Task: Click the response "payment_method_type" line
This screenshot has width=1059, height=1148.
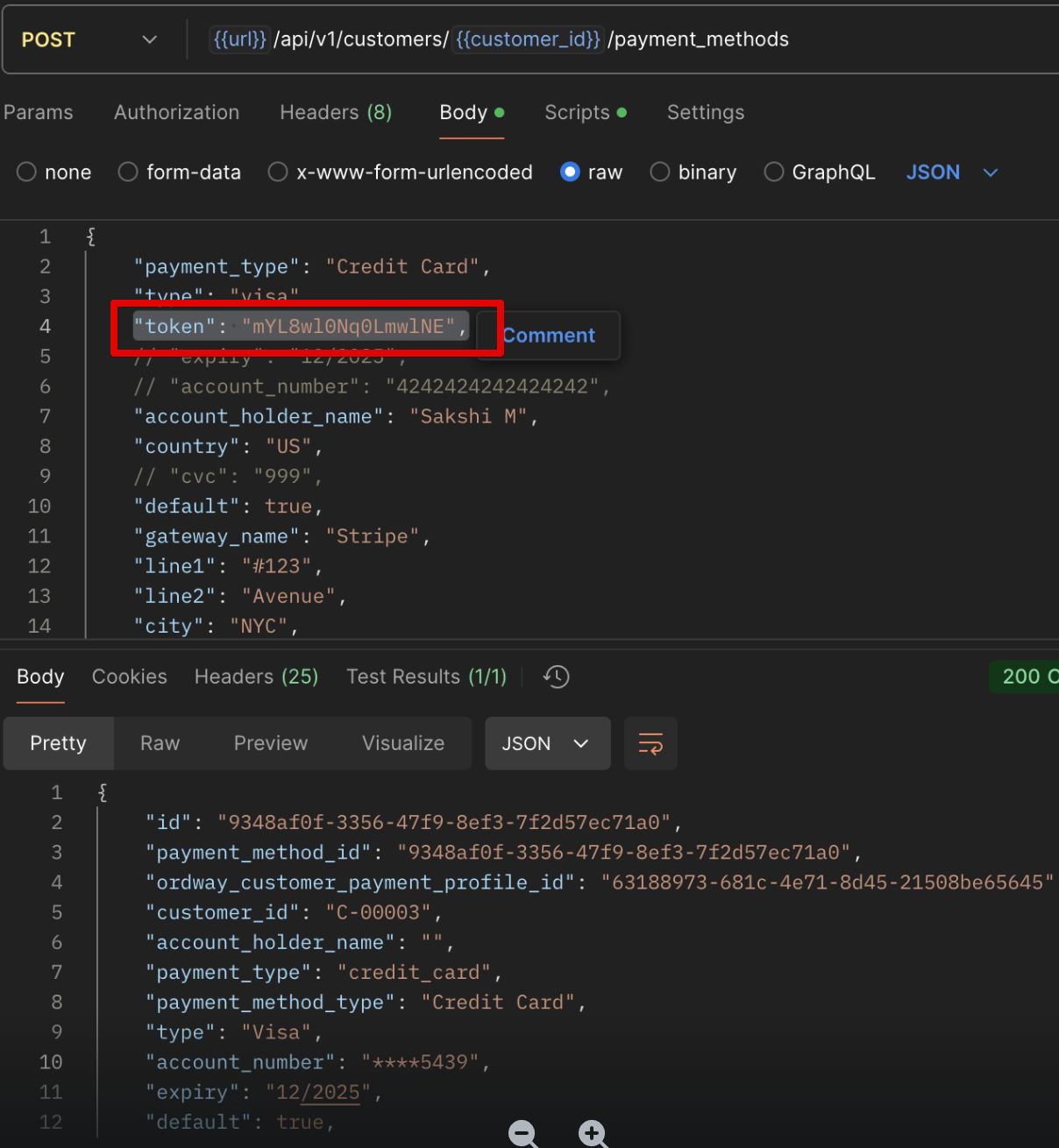Action: 366,1002
